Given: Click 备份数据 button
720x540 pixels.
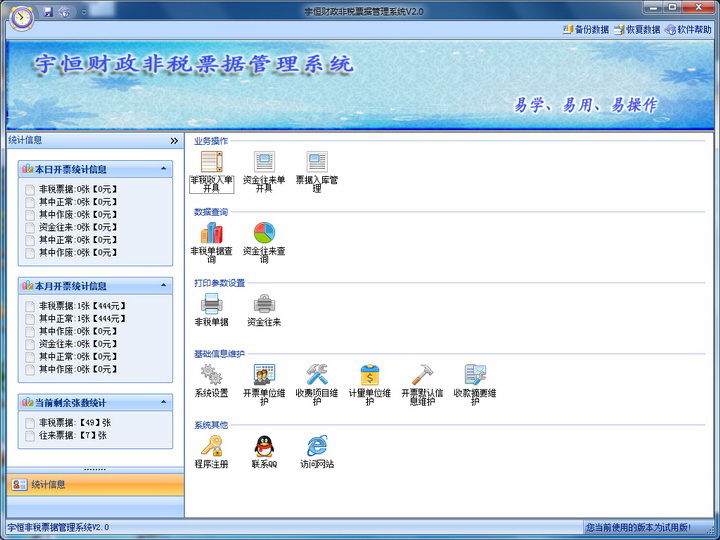Looking at the screenshot, I should (585, 29).
